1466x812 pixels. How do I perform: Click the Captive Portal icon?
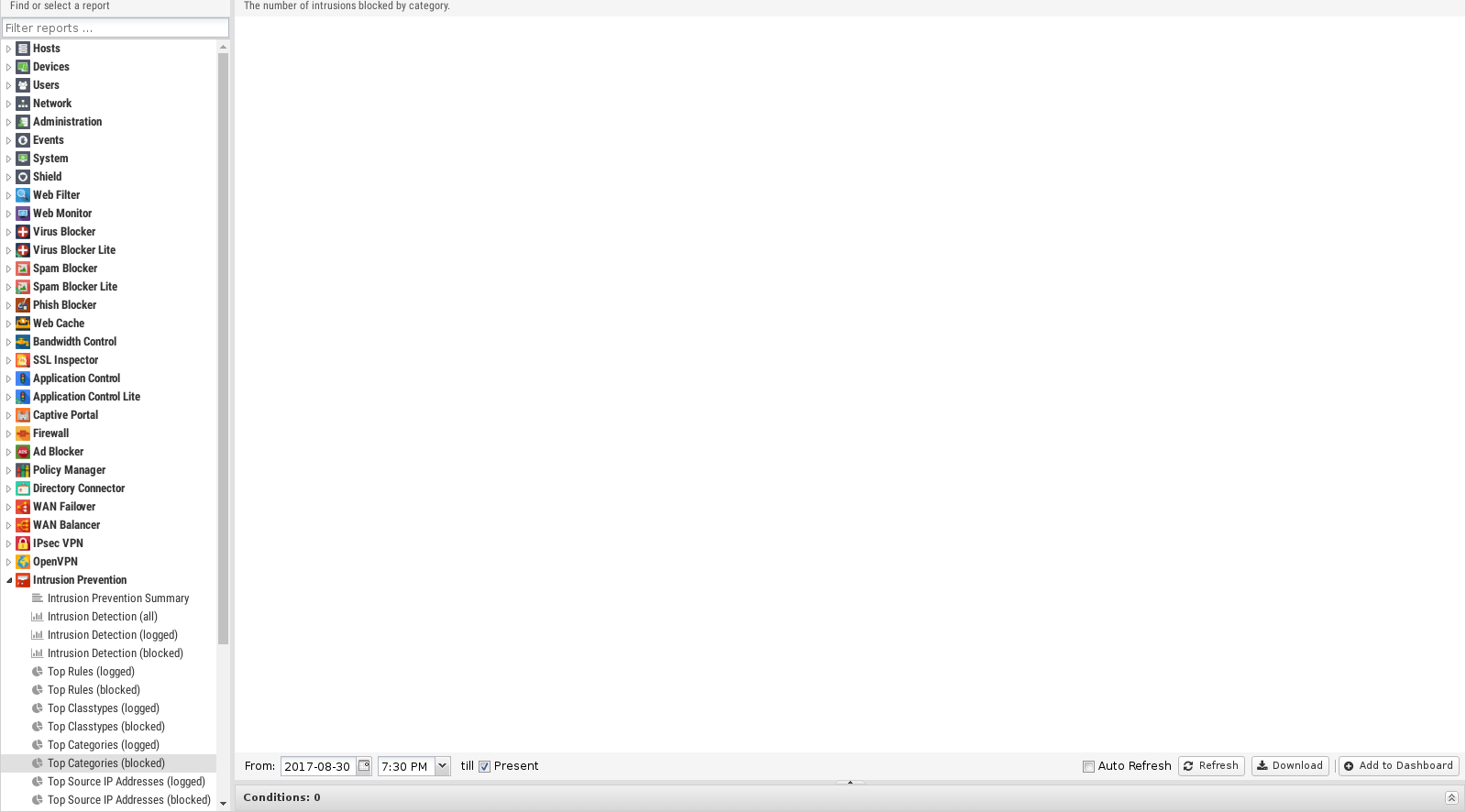(23, 415)
